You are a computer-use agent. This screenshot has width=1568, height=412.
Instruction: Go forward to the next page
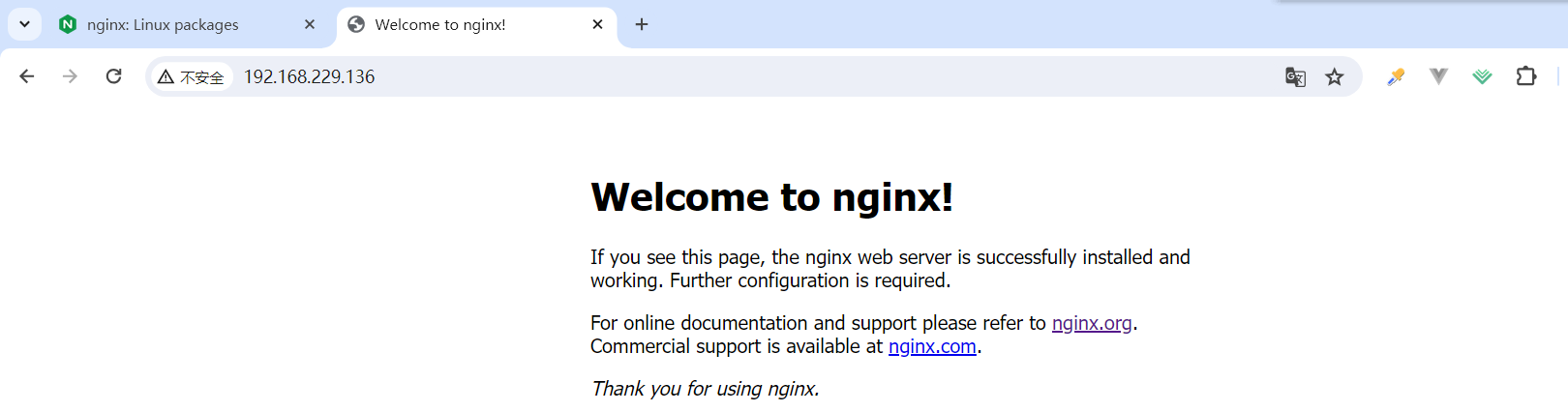(x=70, y=76)
